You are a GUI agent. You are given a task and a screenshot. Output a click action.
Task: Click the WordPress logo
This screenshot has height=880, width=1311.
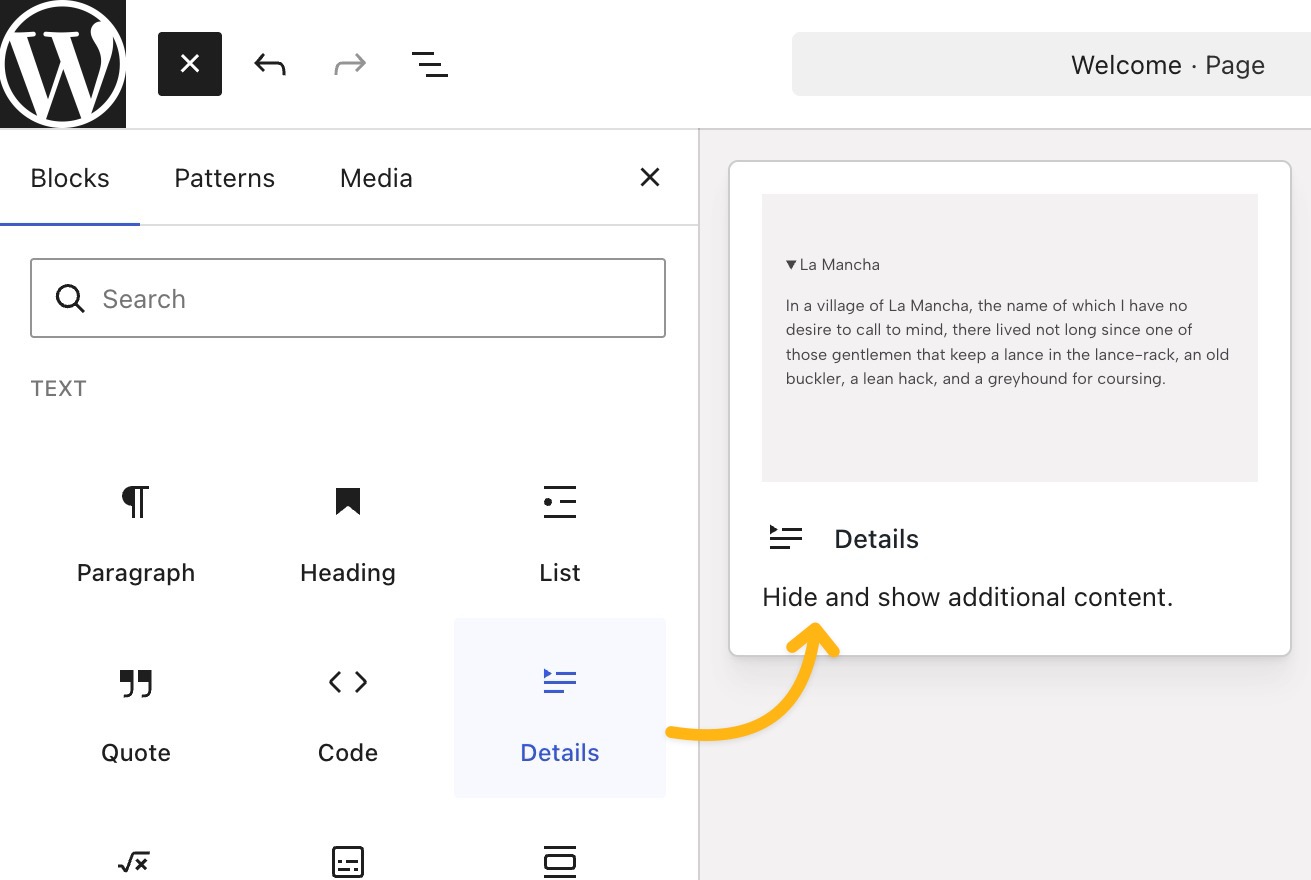click(x=63, y=64)
